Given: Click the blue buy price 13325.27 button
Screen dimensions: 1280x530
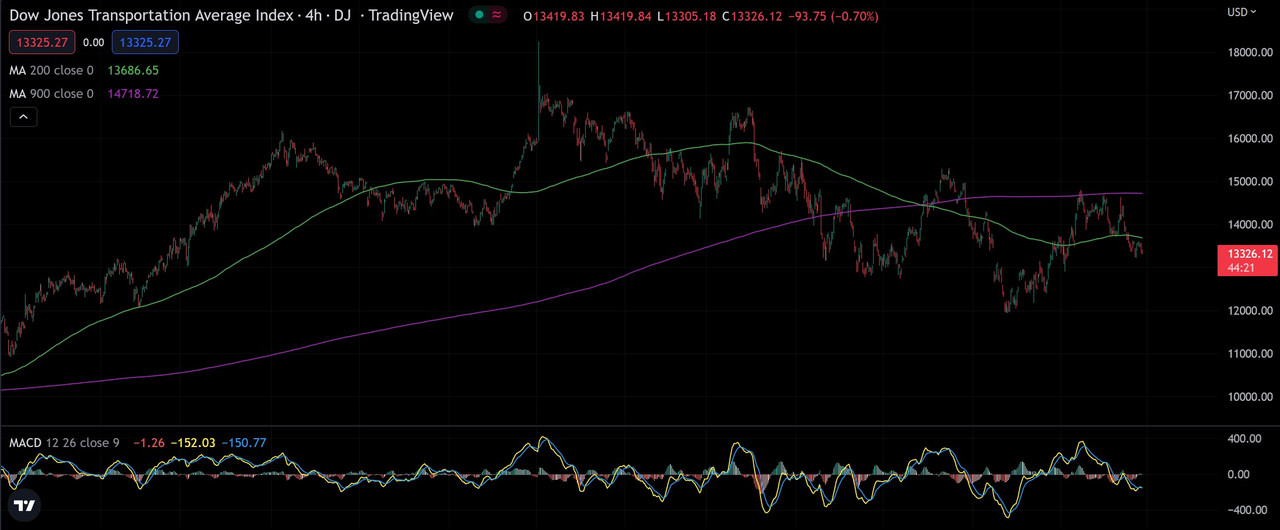Looking at the screenshot, I should coord(146,43).
